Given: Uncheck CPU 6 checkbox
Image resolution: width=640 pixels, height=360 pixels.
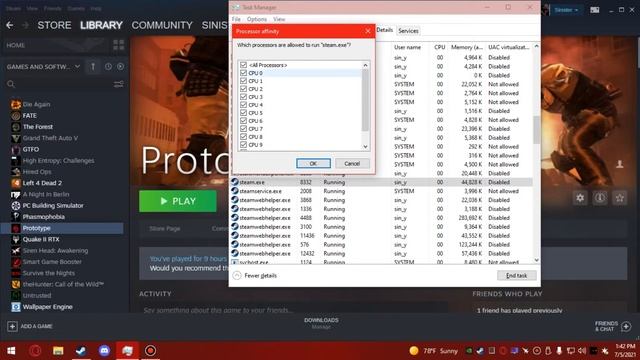Looking at the screenshot, I should coord(244,121).
